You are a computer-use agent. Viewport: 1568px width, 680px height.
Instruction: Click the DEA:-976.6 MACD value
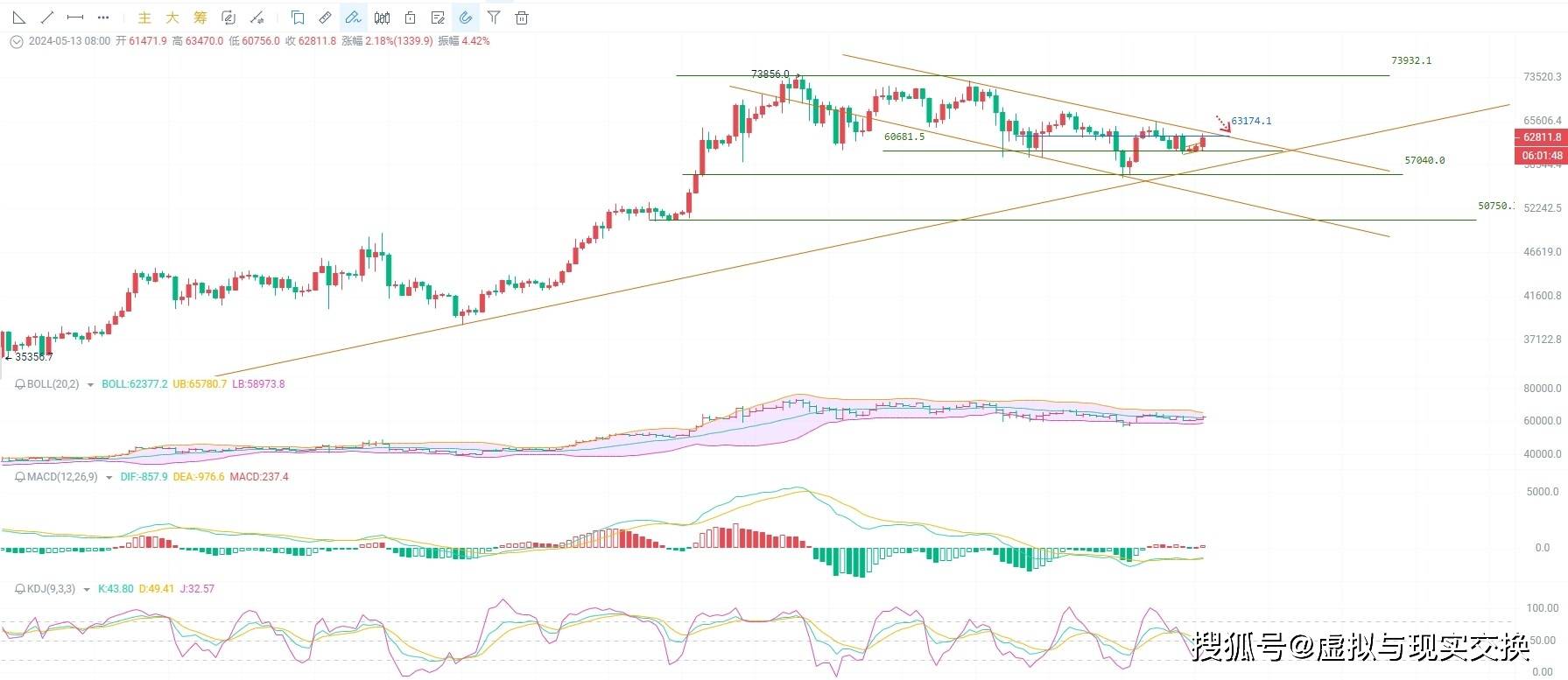(199, 477)
